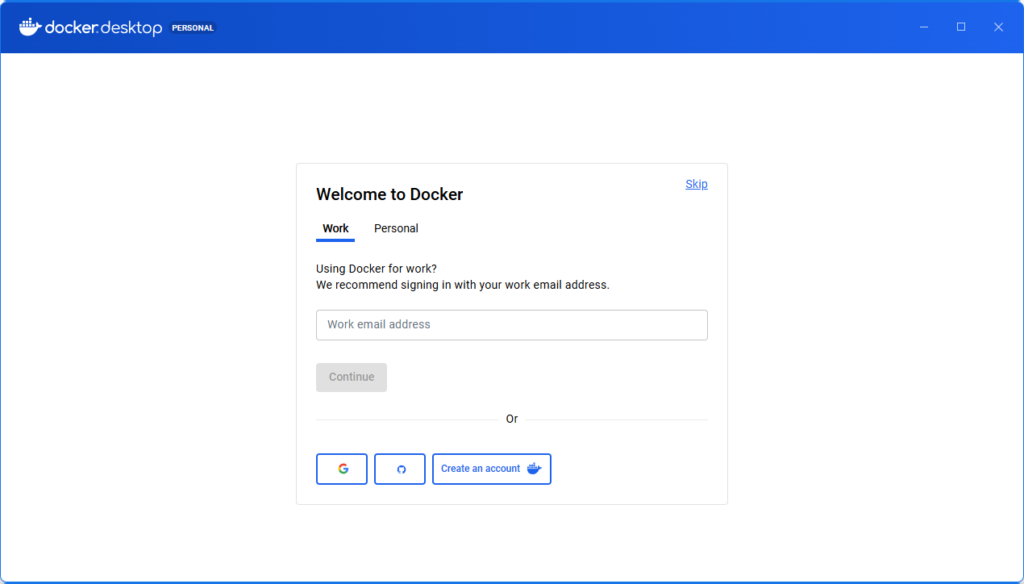Focus the Work email address field
Screen dimensions: 1024x584
click(x=511, y=325)
